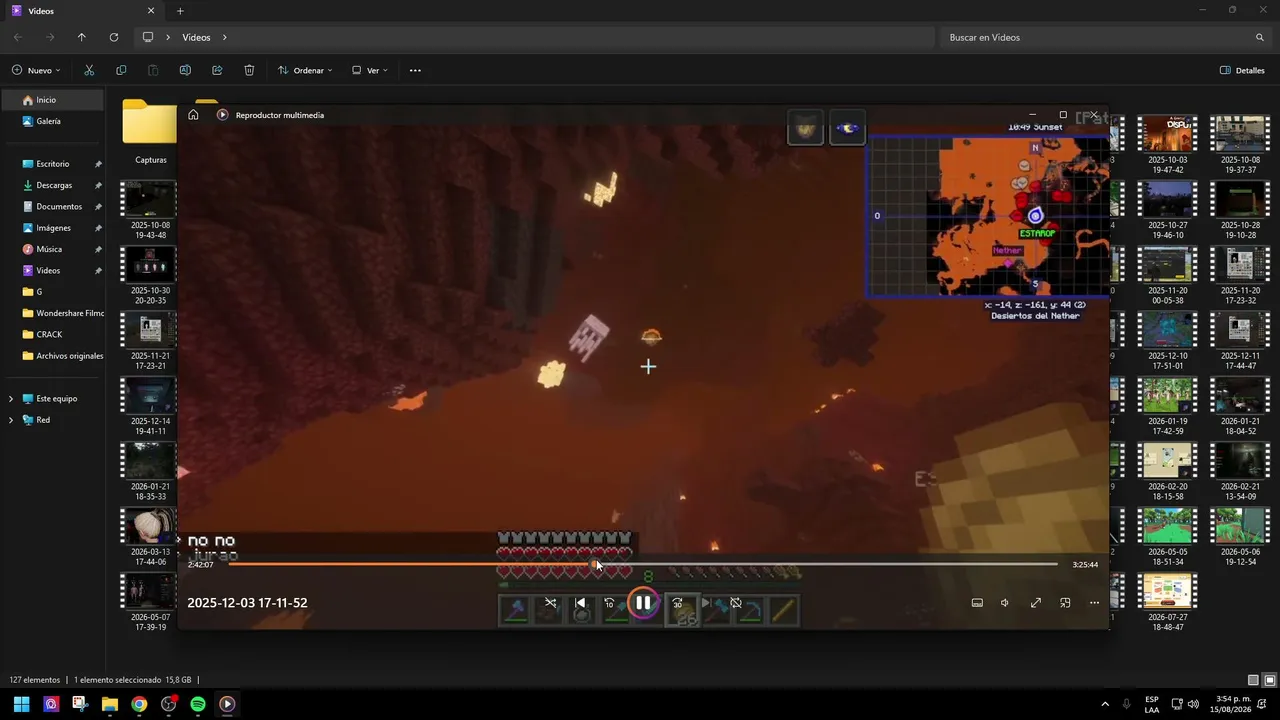The image size is (1280, 720).
Task: Open Google Chrome from the taskbar
Action: [139, 704]
